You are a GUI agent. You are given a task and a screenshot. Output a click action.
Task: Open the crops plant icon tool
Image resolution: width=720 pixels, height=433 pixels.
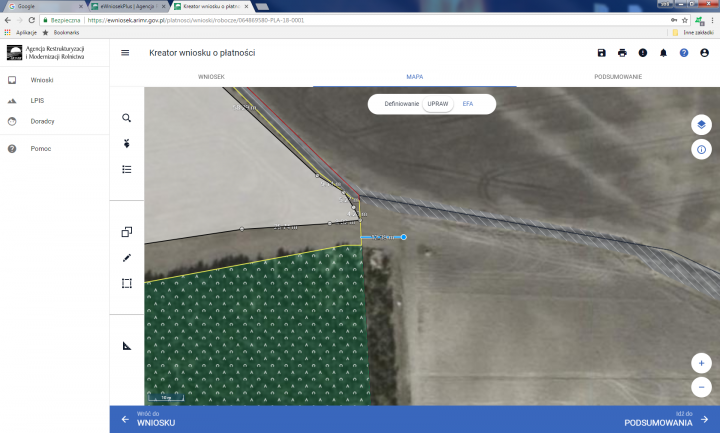pos(127,144)
